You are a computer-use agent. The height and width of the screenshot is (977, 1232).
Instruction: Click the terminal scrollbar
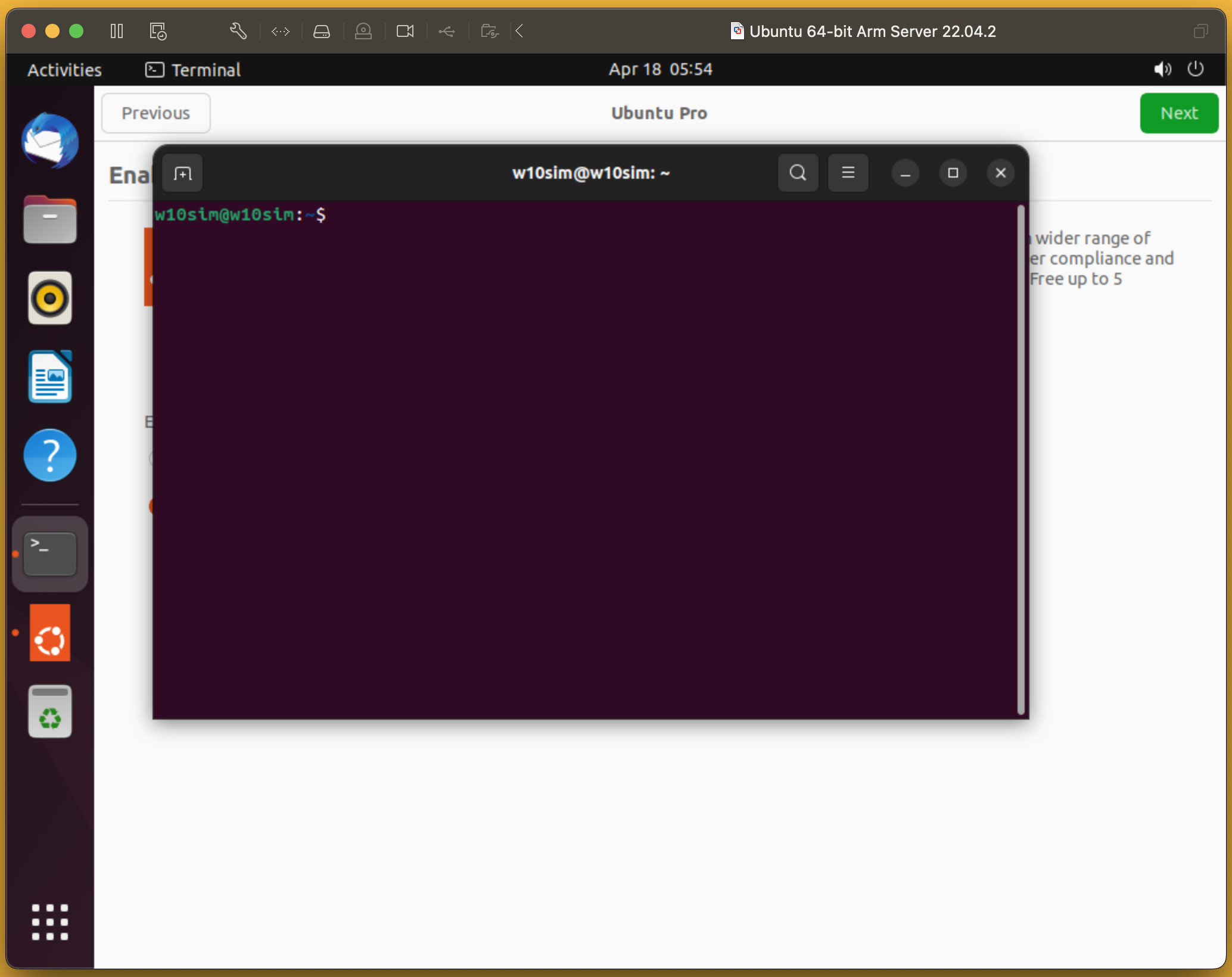tap(1021, 460)
